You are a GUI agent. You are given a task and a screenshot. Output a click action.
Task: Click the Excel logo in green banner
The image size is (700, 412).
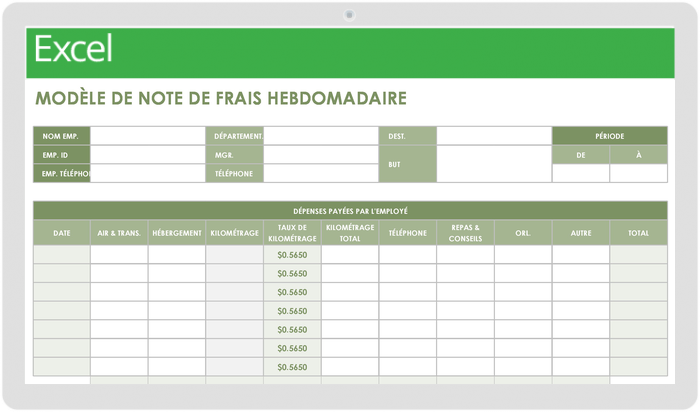pyautogui.click(x=73, y=49)
